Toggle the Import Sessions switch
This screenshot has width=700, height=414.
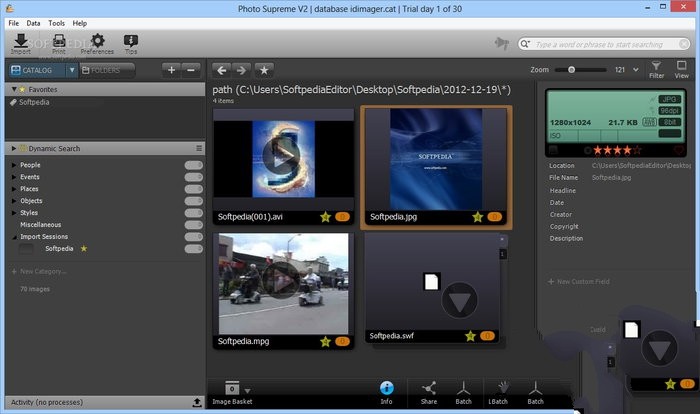(x=194, y=237)
